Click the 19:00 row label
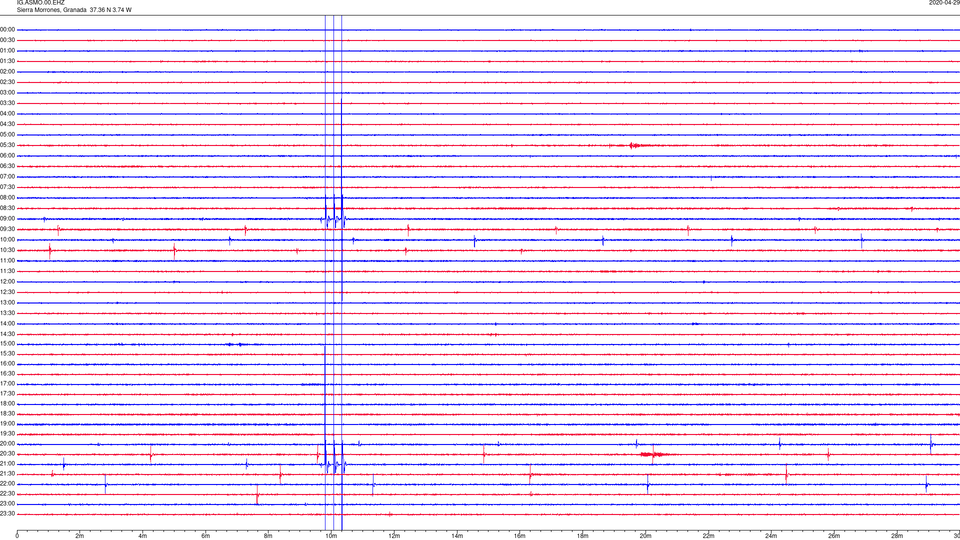The image size is (960, 540). click(x=7, y=424)
